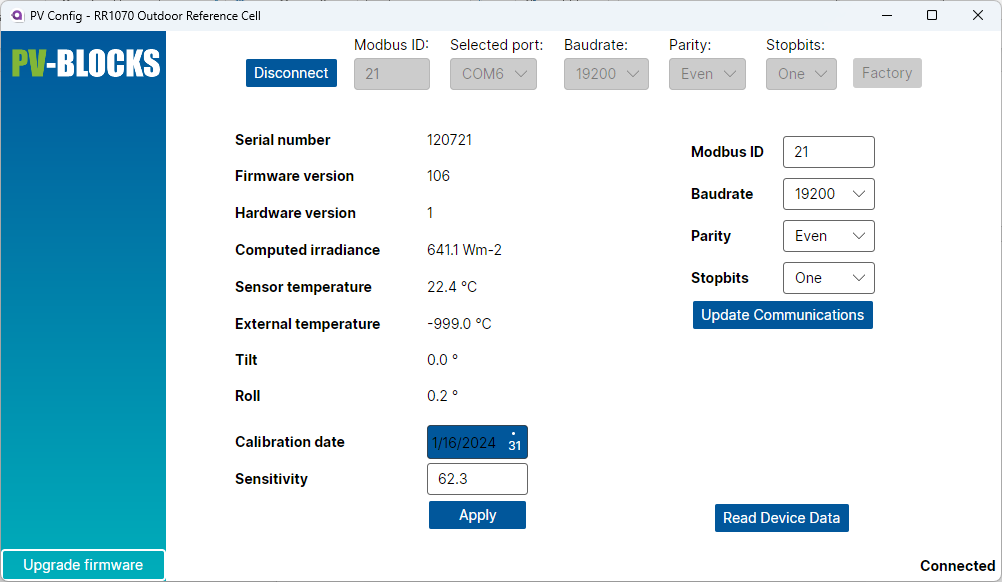
Task: Click the Roll value 0.2 °
Action: click(x=442, y=396)
